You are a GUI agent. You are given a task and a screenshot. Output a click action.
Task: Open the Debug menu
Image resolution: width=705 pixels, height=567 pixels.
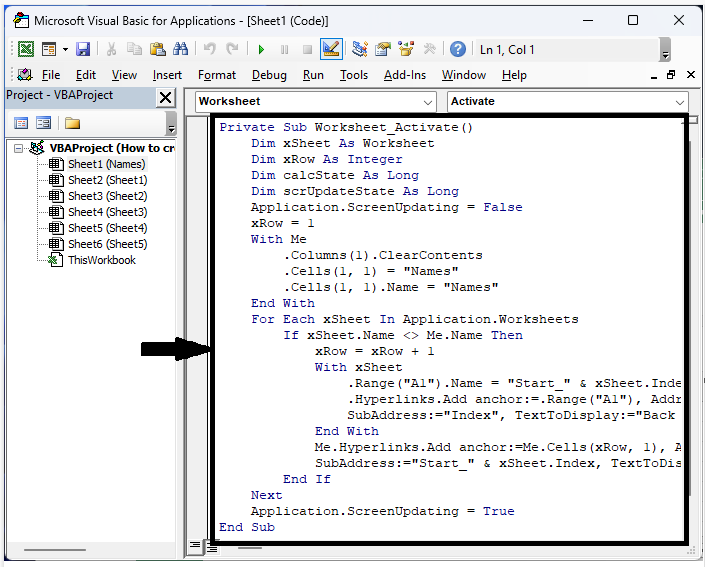tap(269, 75)
